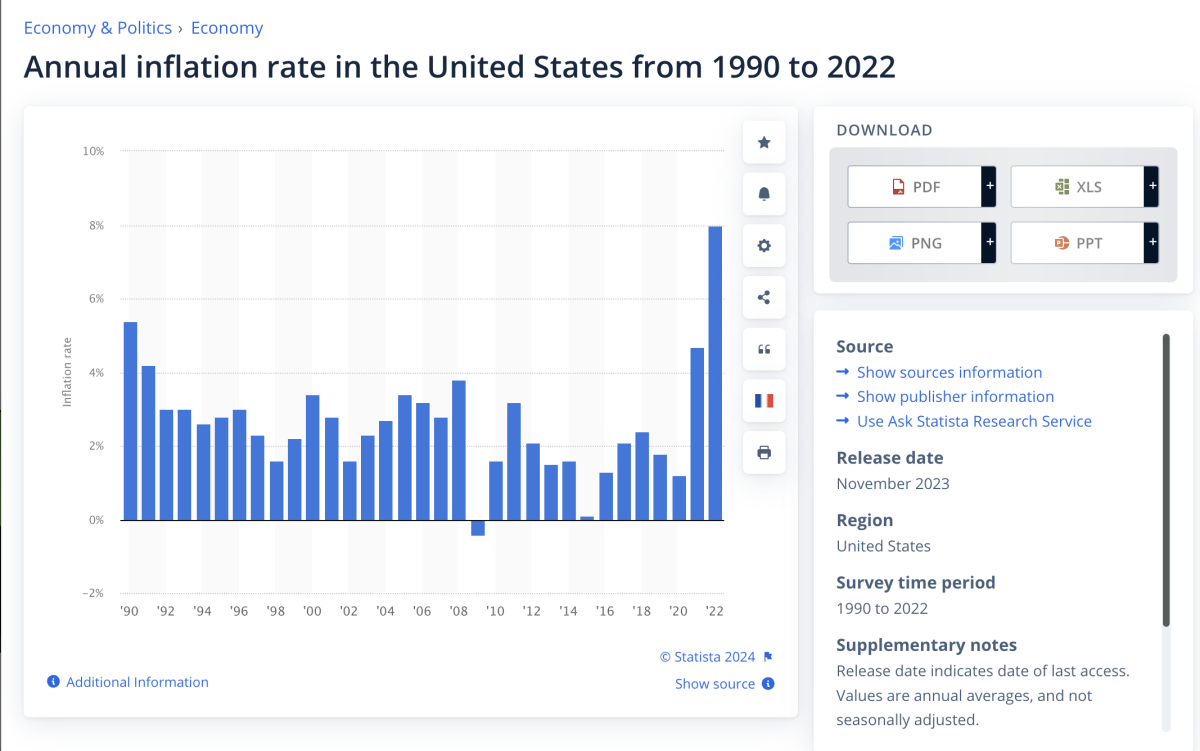Open the Economy & Politics breadcrumb
Viewport: 1200px width, 751px height.
[97, 28]
